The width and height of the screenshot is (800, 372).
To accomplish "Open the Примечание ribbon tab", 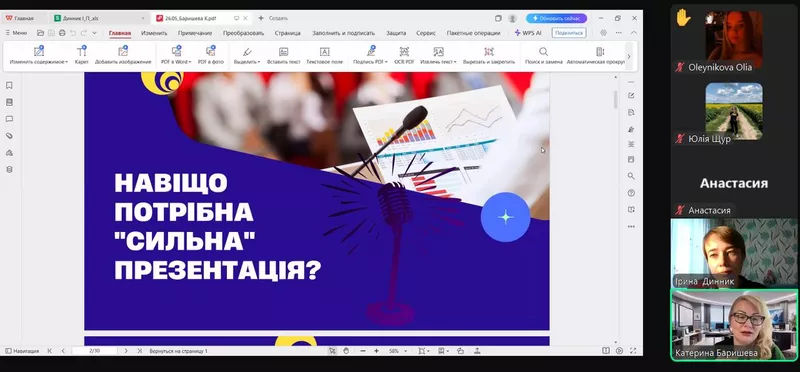I will pyautogui.click(x=195, y=33).
